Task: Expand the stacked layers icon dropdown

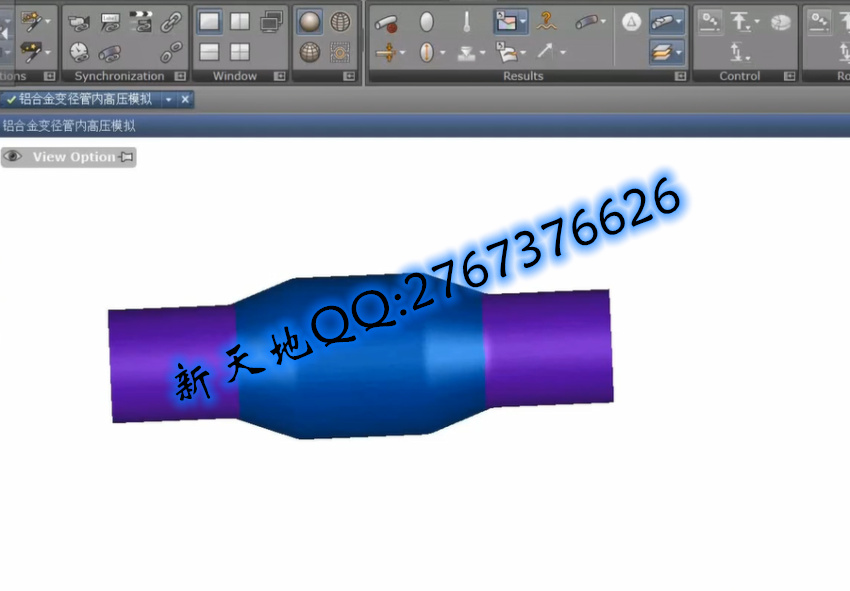Action: [680, 52]
